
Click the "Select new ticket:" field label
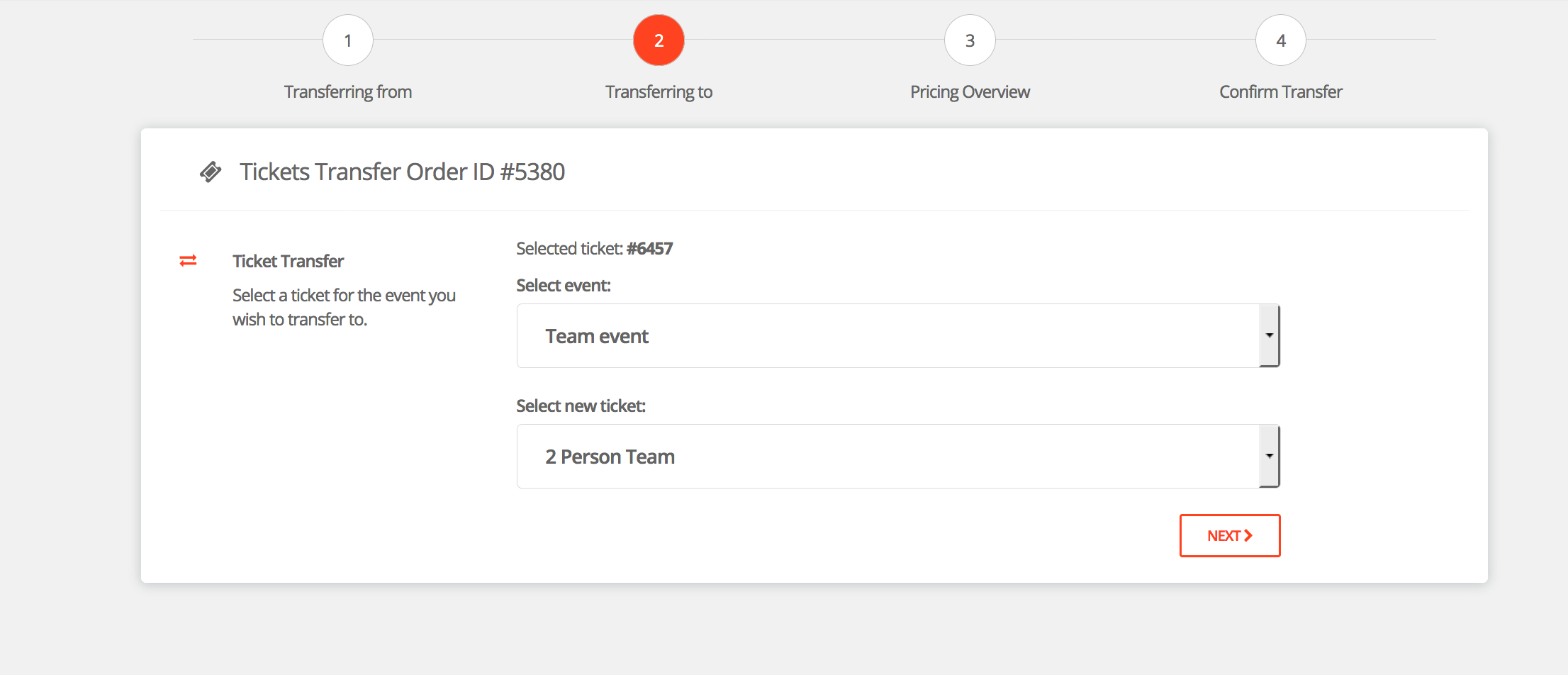pyautogui.click(x=581, y=406)
